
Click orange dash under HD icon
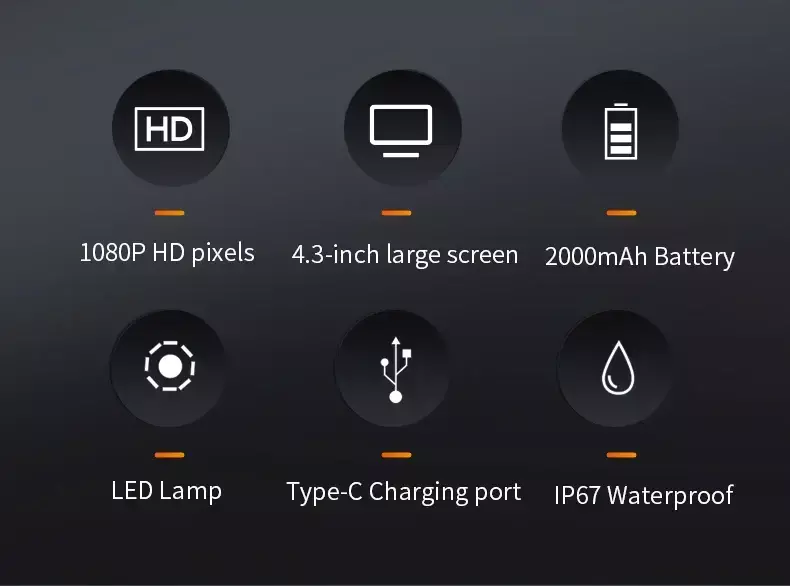click(x=169, y=213)
